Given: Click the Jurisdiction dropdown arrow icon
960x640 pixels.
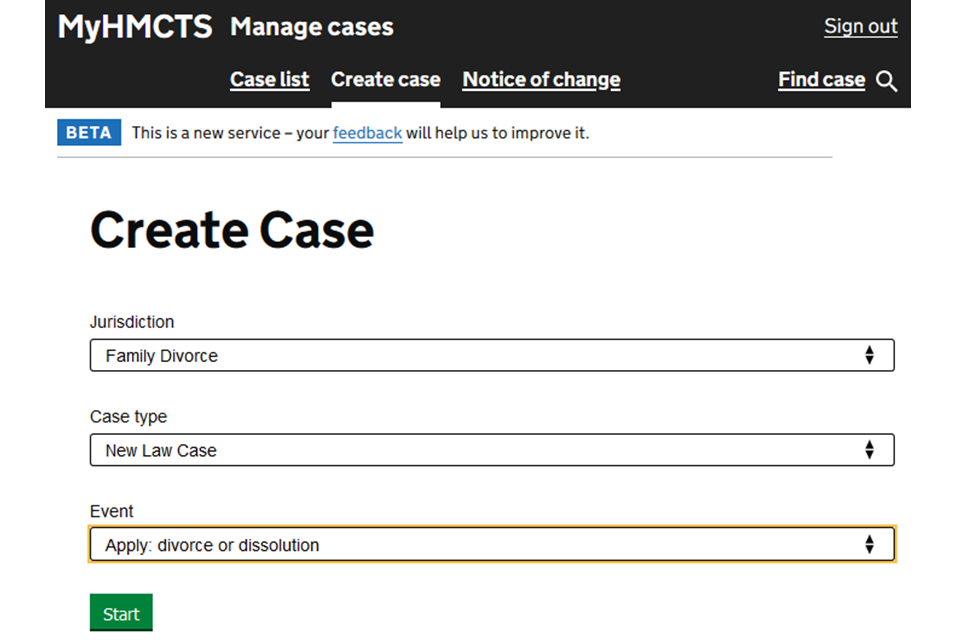Looking at the screenshot, I should 869,355.
